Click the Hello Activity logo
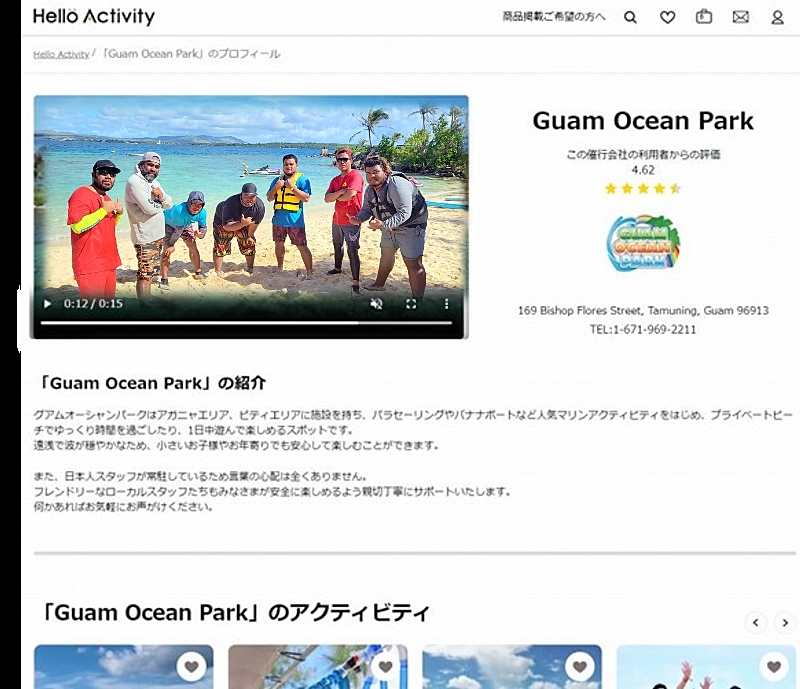Viewport: 800px width, 689px height. click(x=94, y=16)
